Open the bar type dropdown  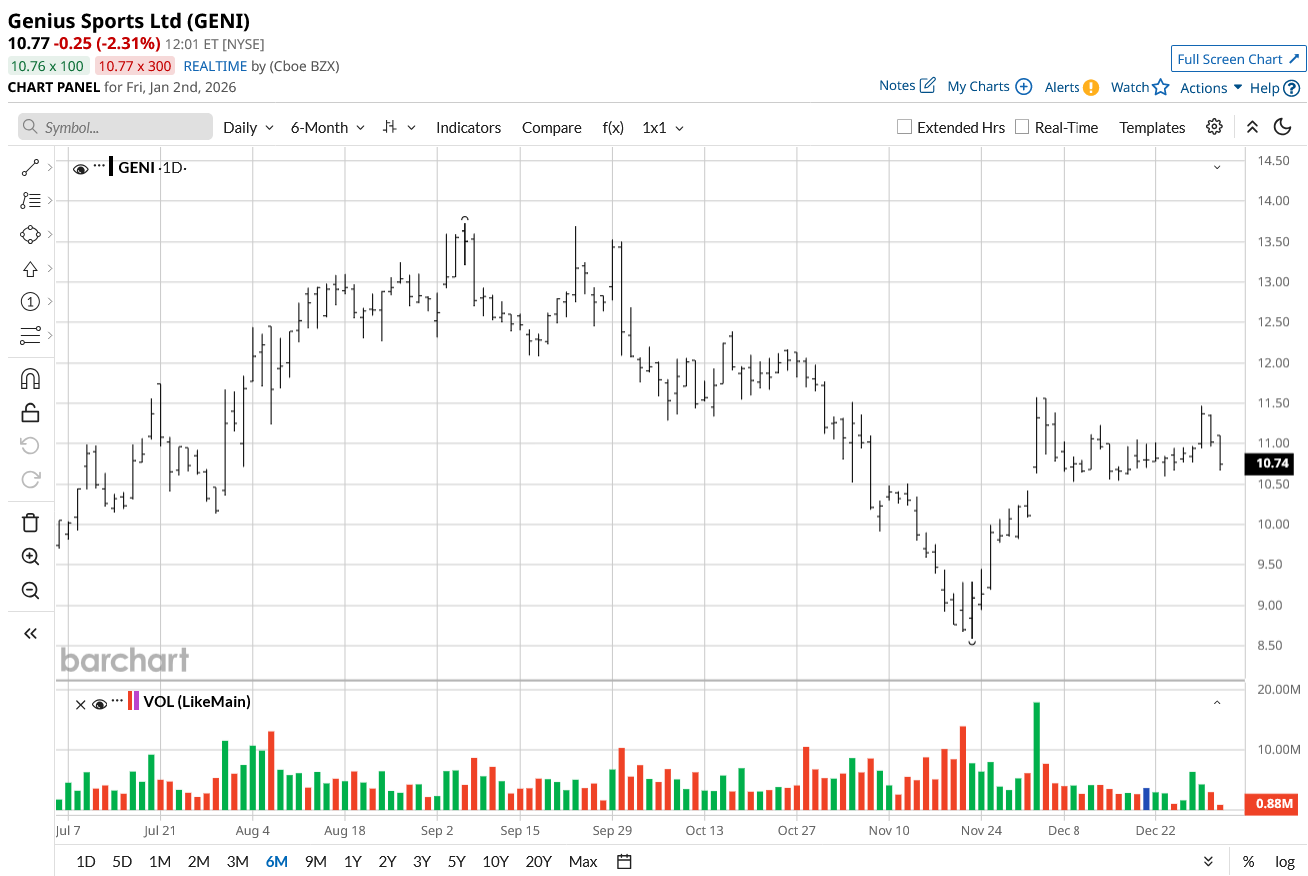pos(400,128)
